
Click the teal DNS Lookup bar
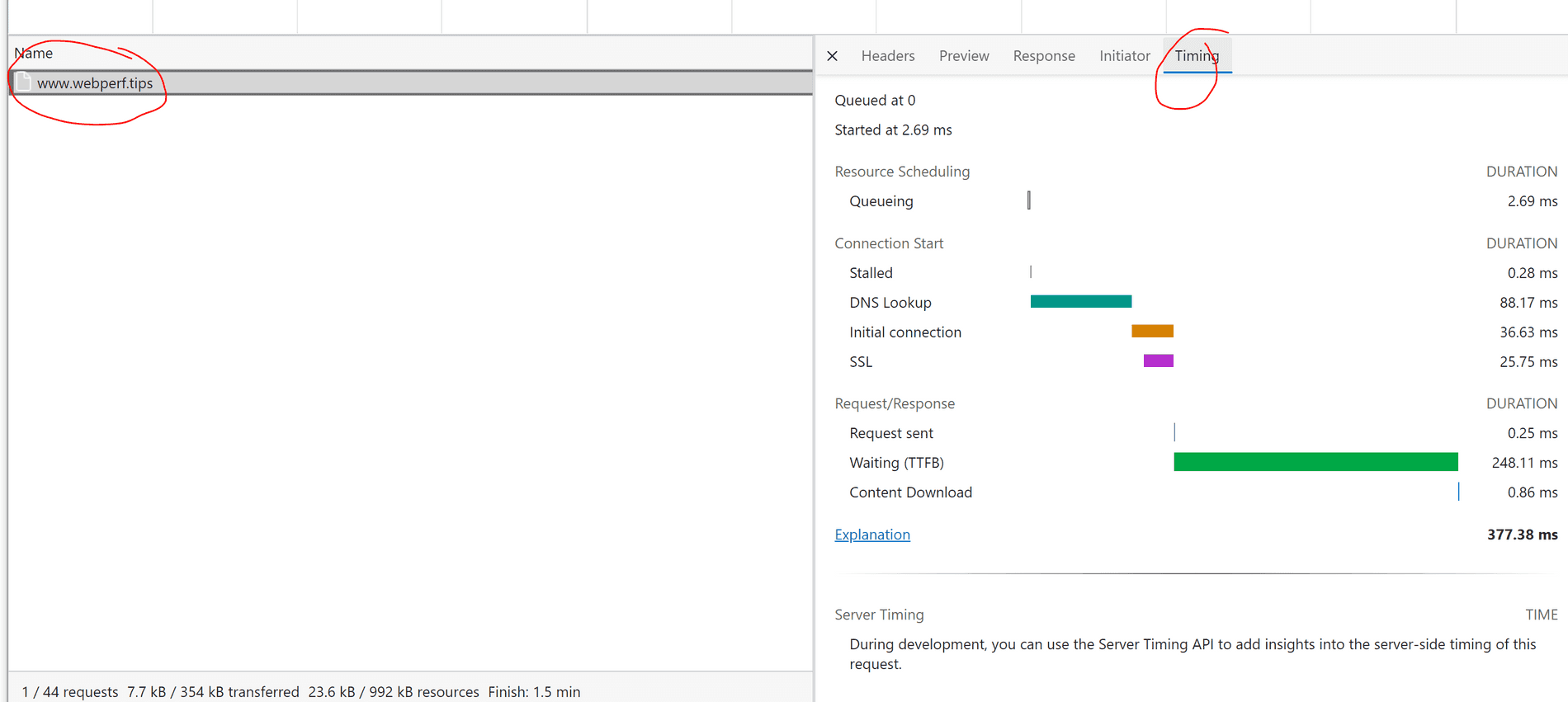coord(1080,302)
